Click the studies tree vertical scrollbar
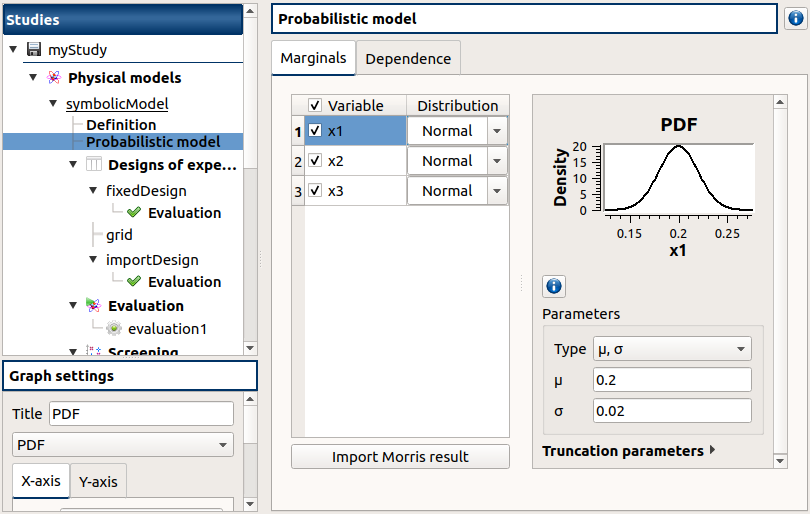This screenshot has width=810, height=514. pos(251,200)
